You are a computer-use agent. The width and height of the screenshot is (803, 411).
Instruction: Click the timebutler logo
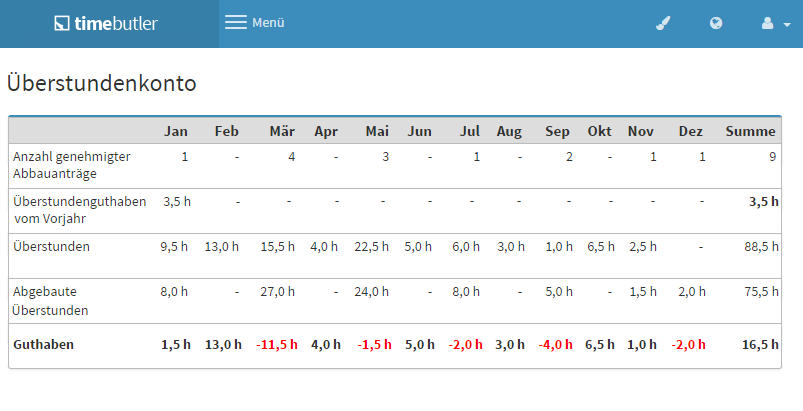(x=106, y=23)
